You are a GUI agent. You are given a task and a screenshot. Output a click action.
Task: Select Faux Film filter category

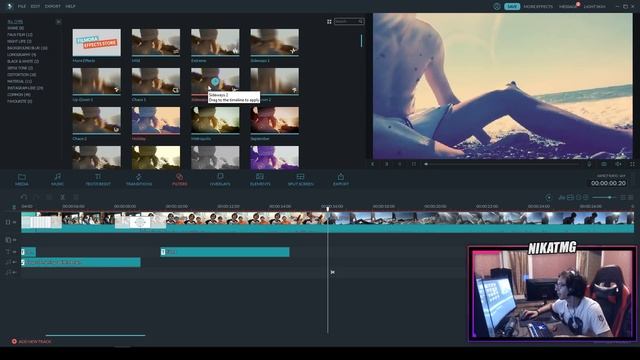20,35
